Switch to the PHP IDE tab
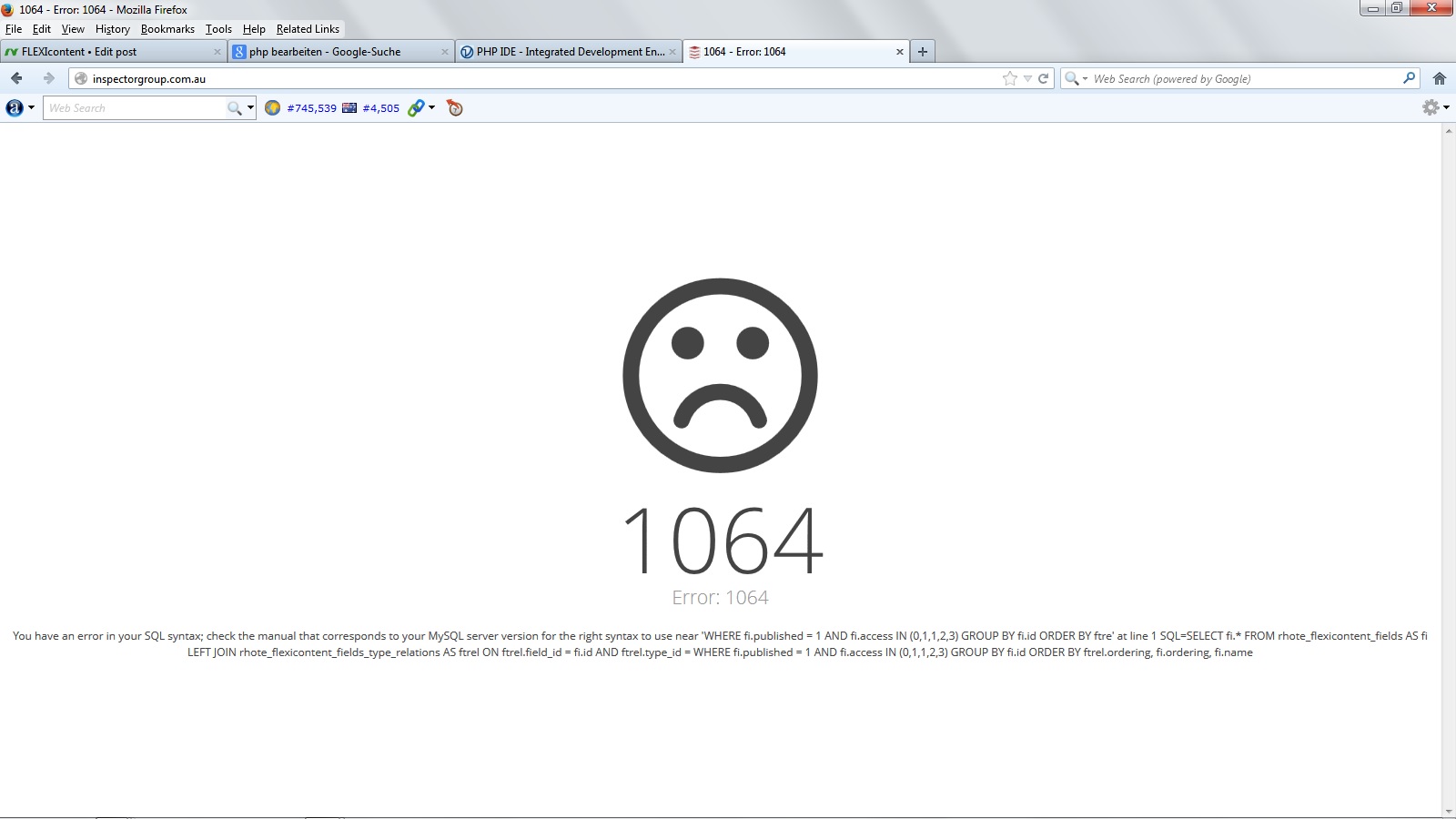 click(x=568, y=52)
